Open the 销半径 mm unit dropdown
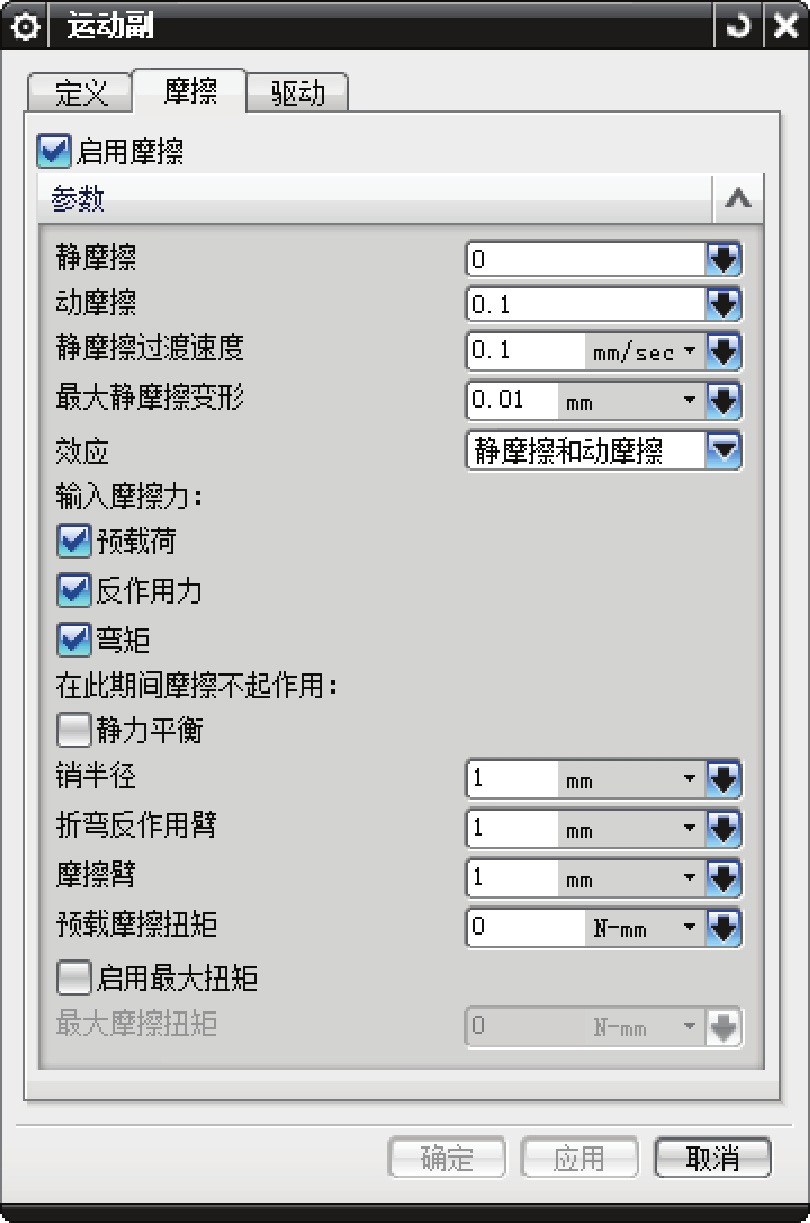Image resolution: width=810 pixels, height=1223 pixels. (x=631, y=778)
